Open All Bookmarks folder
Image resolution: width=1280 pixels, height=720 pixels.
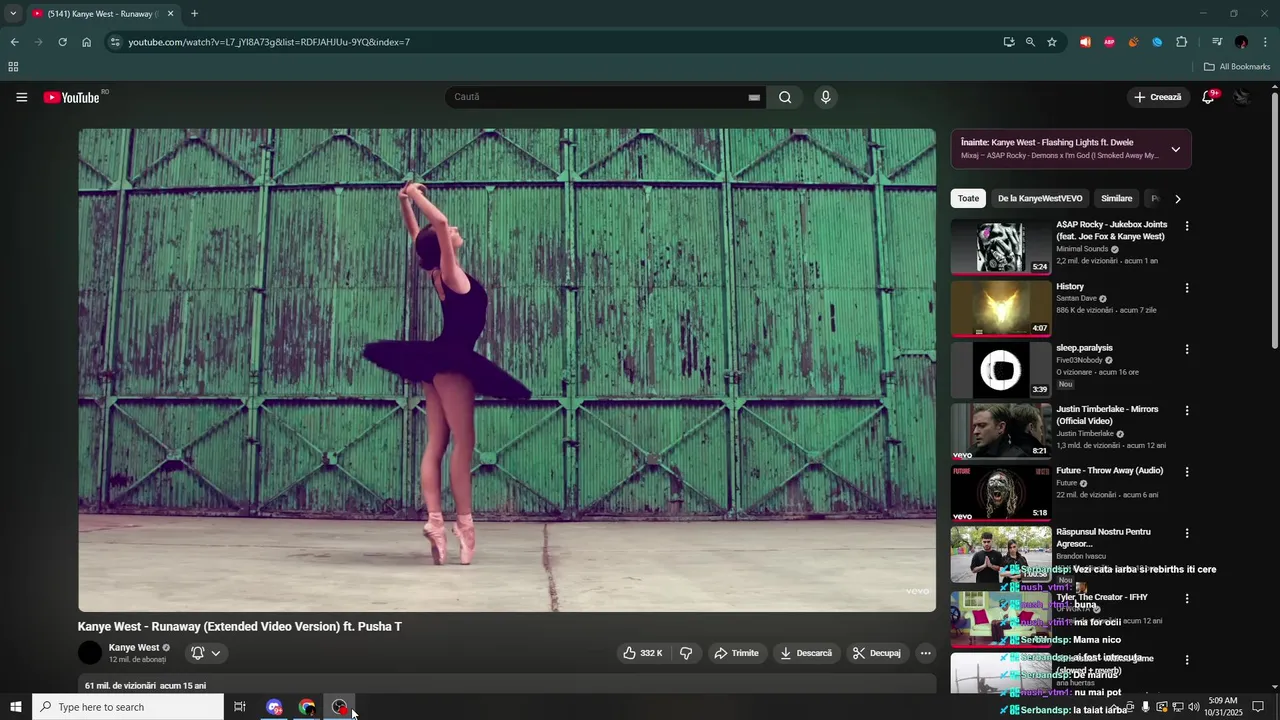pos(1237,67)
